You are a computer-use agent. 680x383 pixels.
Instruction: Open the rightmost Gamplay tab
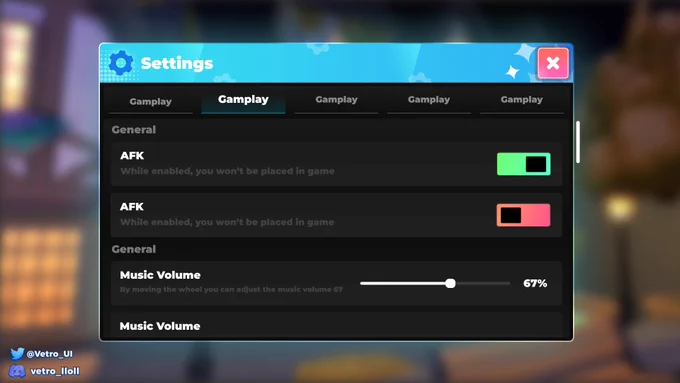tap(522, 100)
